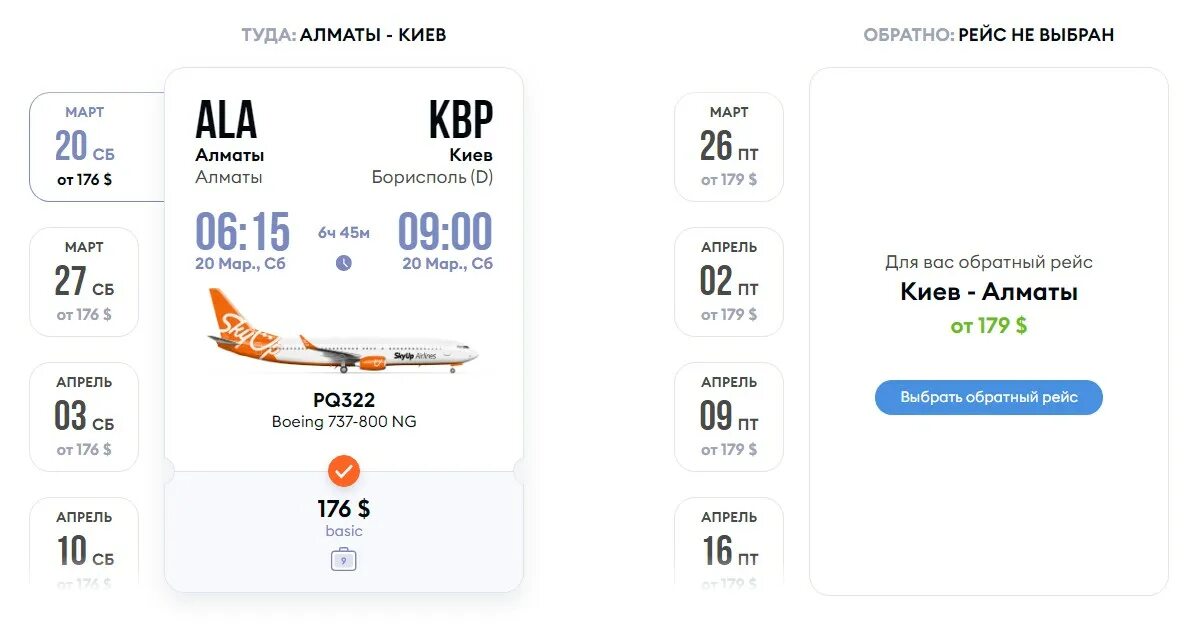This screenshot has height=624, width=1202.
Task: Choose outbound date April 03 Saturday
Action: 84,417
